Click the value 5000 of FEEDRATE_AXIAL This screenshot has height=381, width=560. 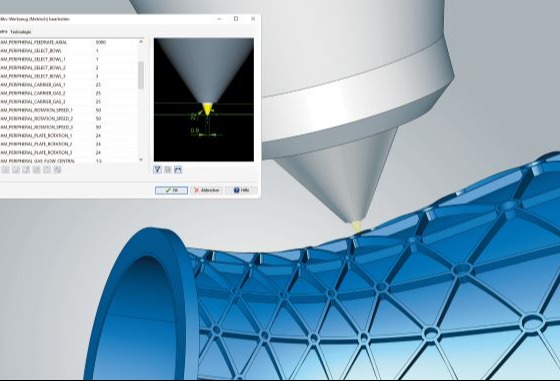click(x=101, y=42)
